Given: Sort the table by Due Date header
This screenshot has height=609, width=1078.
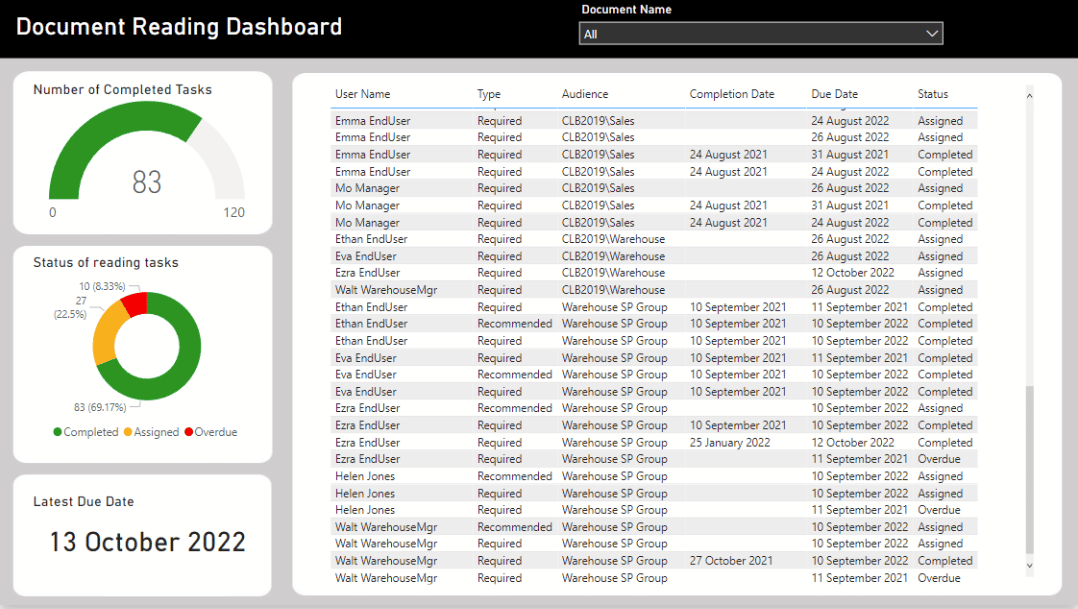Looking at the screenshot, I should coord(833,93).
